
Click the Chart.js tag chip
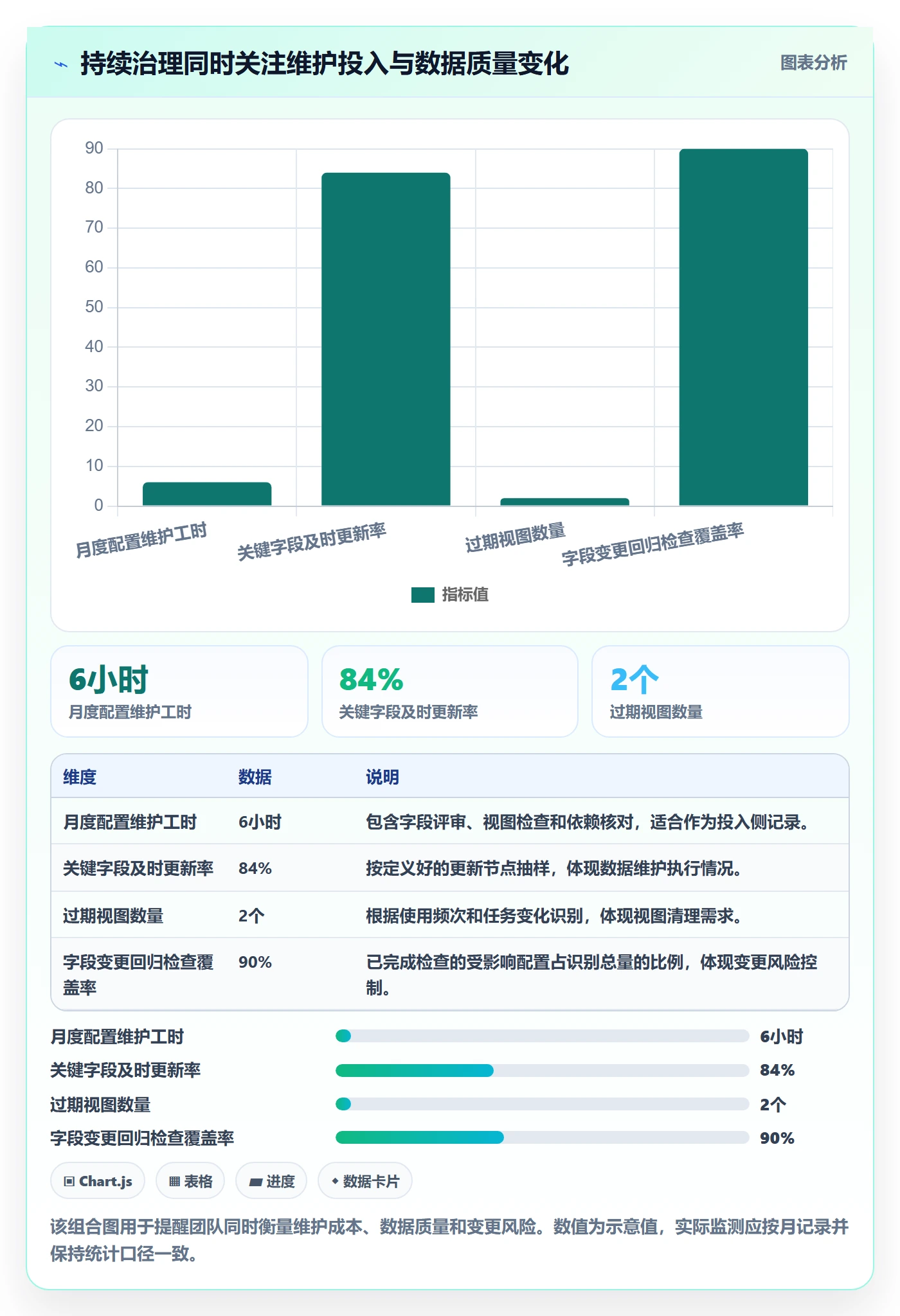click(98, 1181)
